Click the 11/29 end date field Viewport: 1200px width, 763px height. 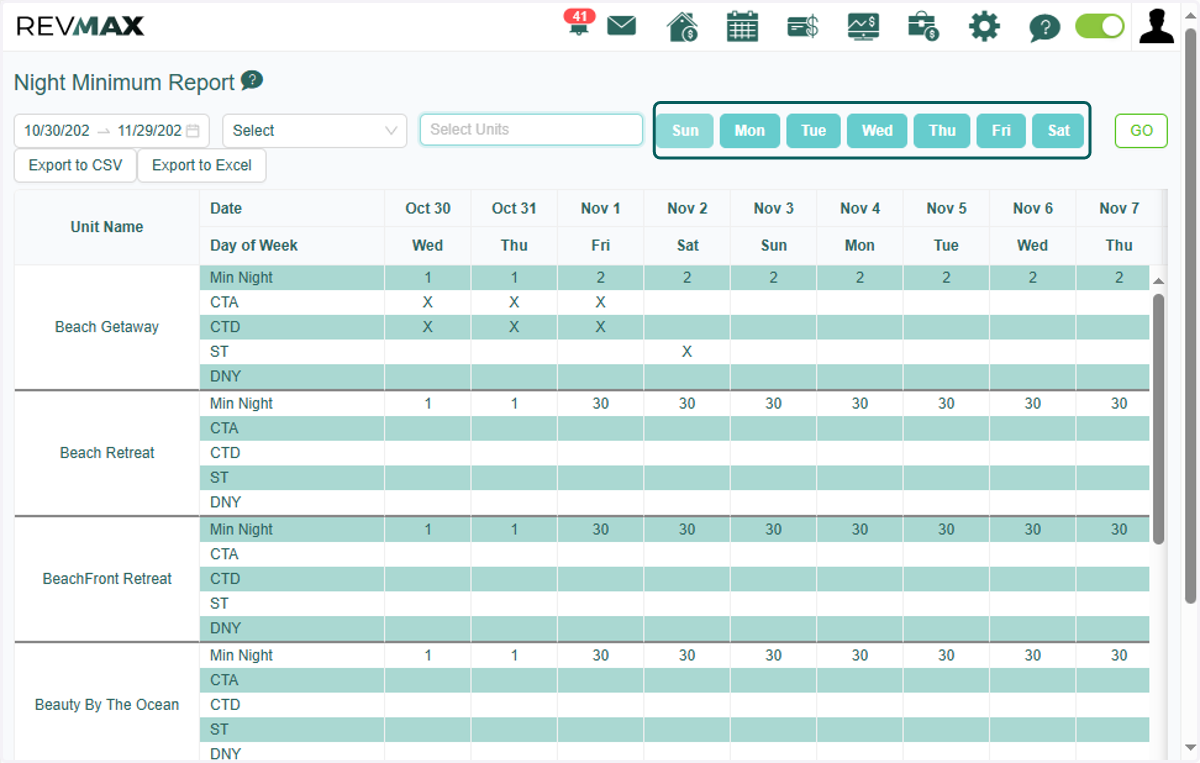(149, 130)
